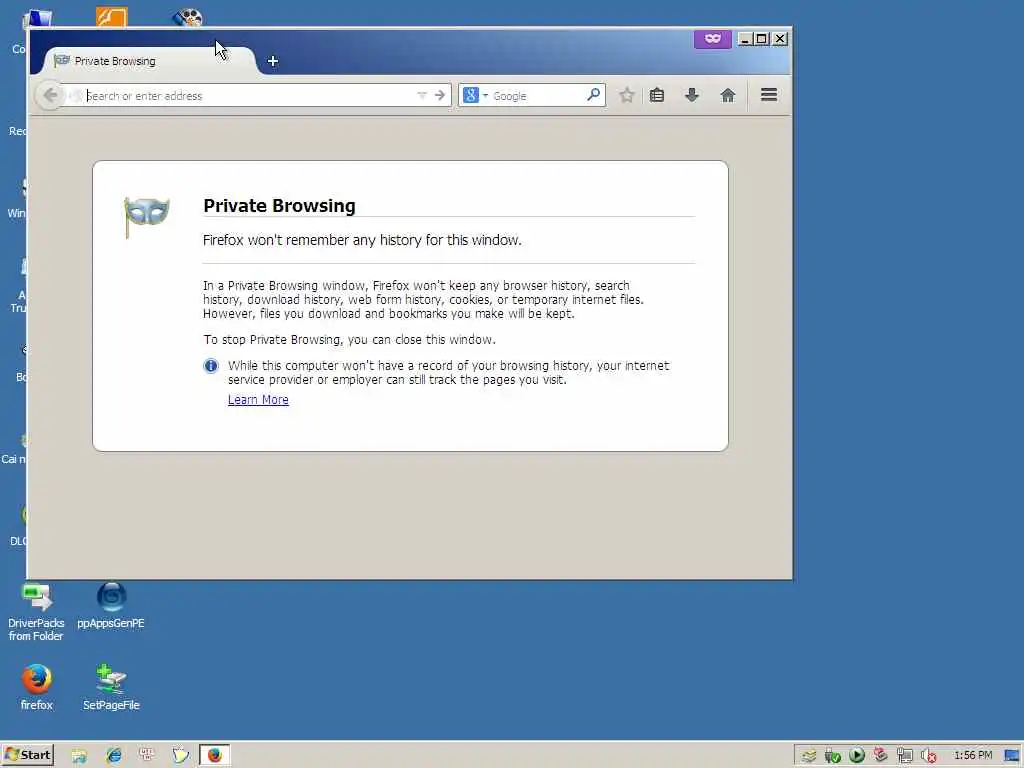The image size is (1024, 768).
Task: Click the Private Browsing heading text
Action: (x=279, y=205)
